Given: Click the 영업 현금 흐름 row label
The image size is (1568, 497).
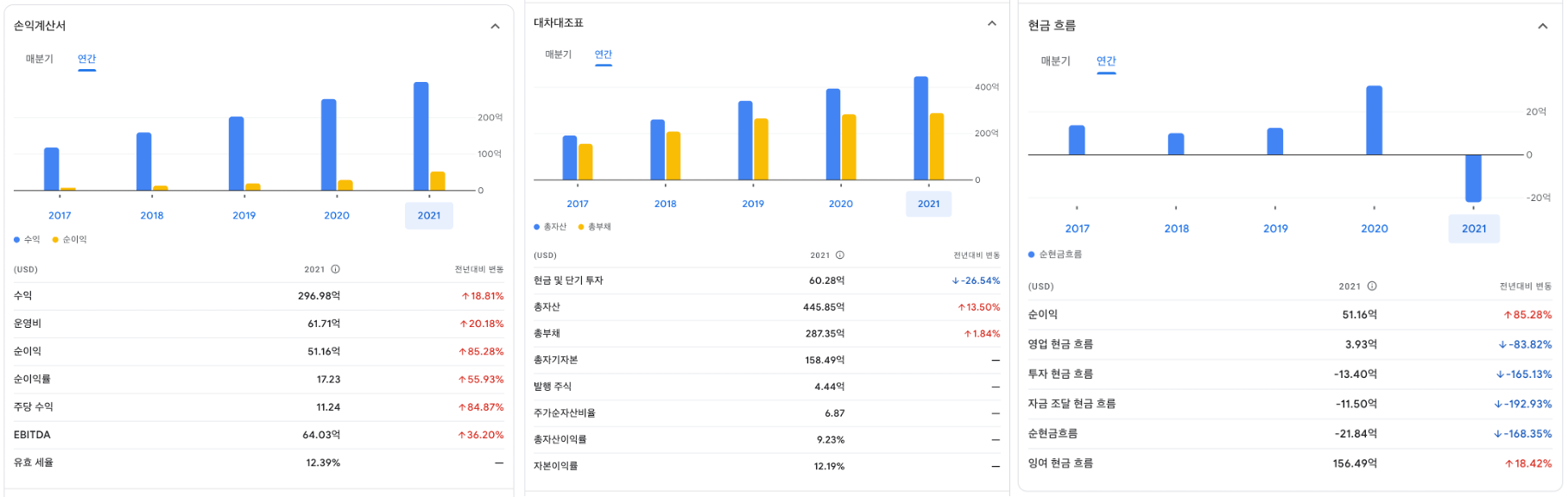Looking at the screenshot, I should point(1060,344).
